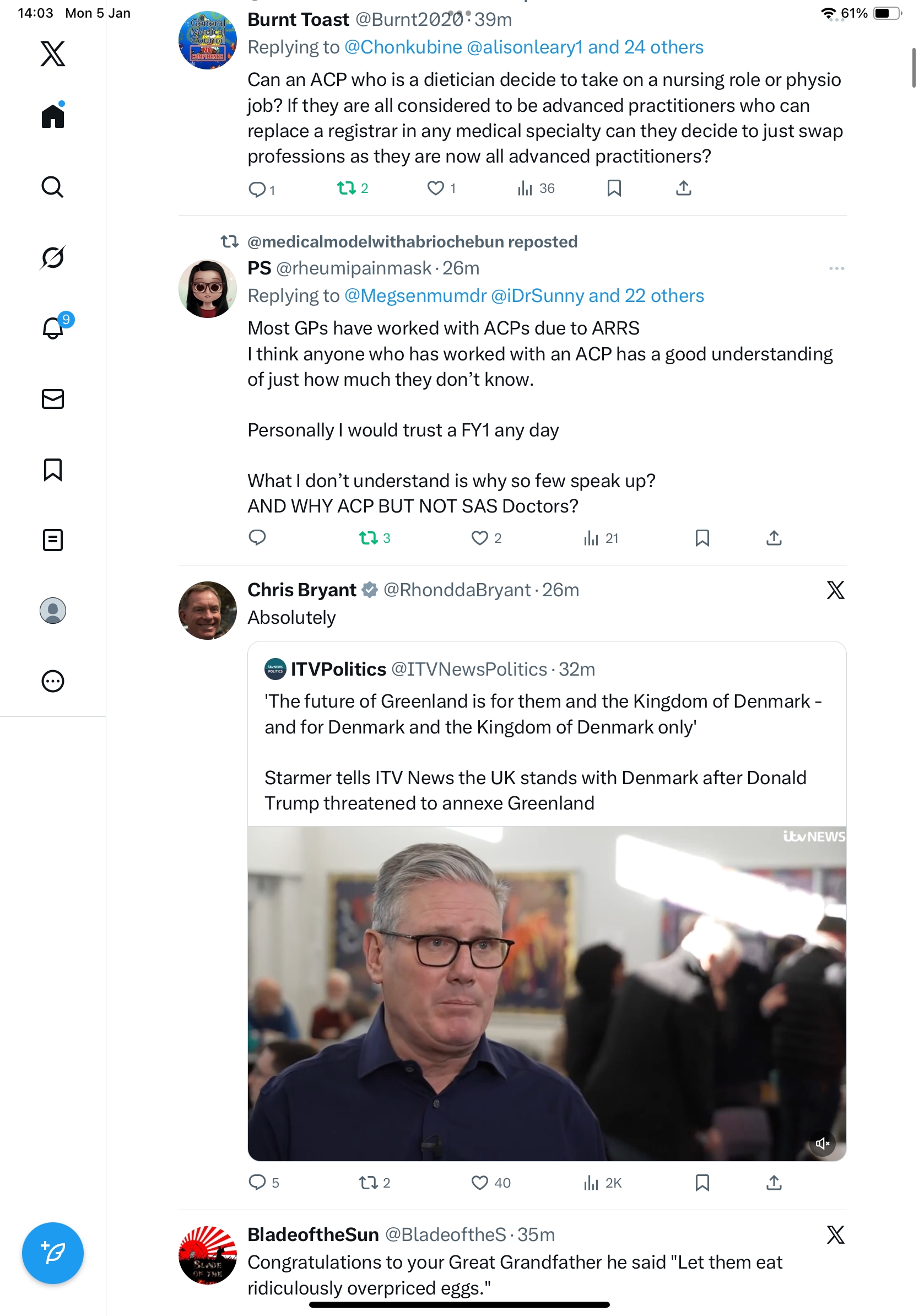Viewport: 919px width, 1316px height.
Task: Open @Megsenmumdr mention link
Action: (x=415, y=296)
